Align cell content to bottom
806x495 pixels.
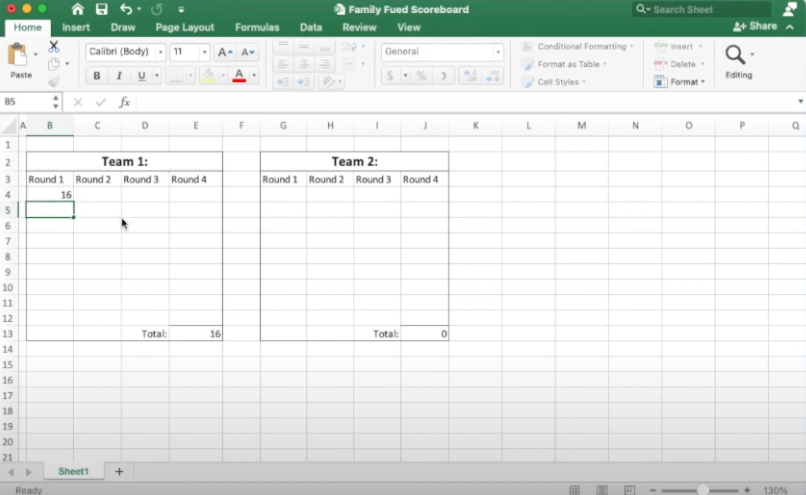point(324,47)
